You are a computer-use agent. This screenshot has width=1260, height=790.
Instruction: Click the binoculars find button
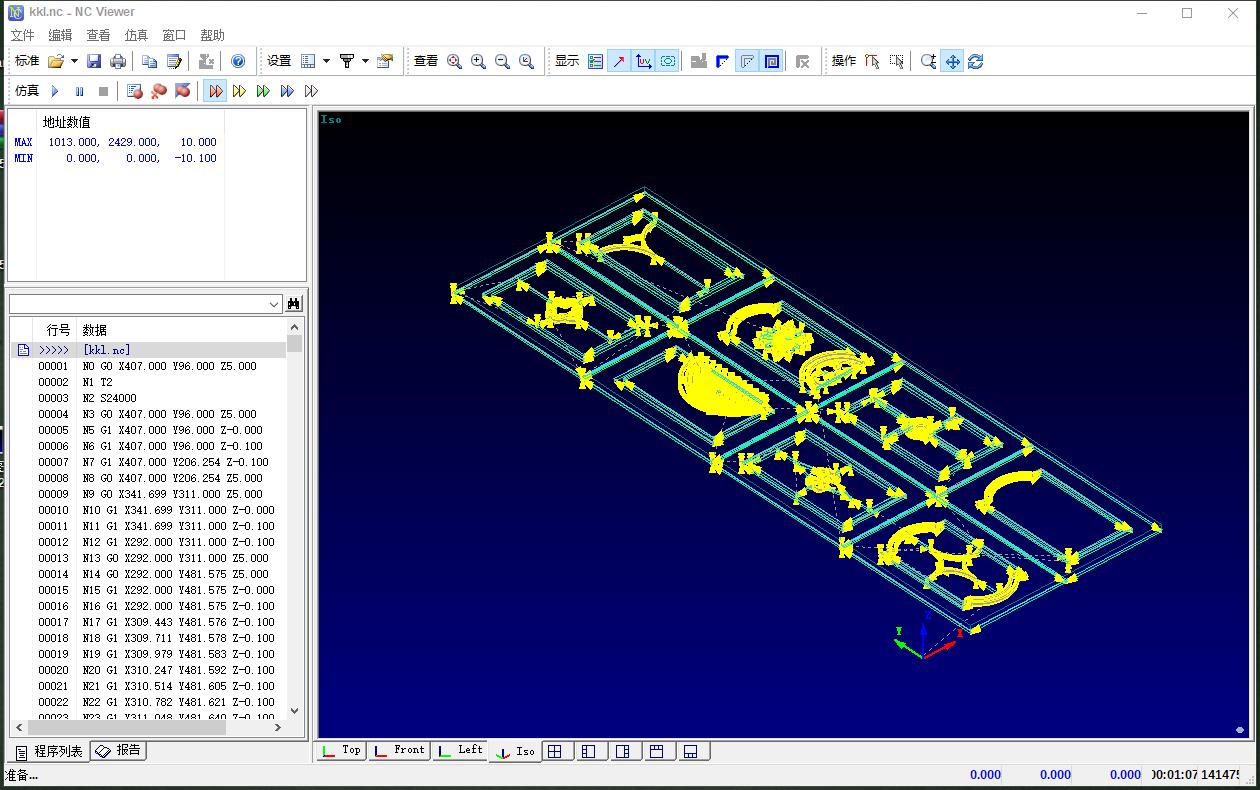(294, 303)
